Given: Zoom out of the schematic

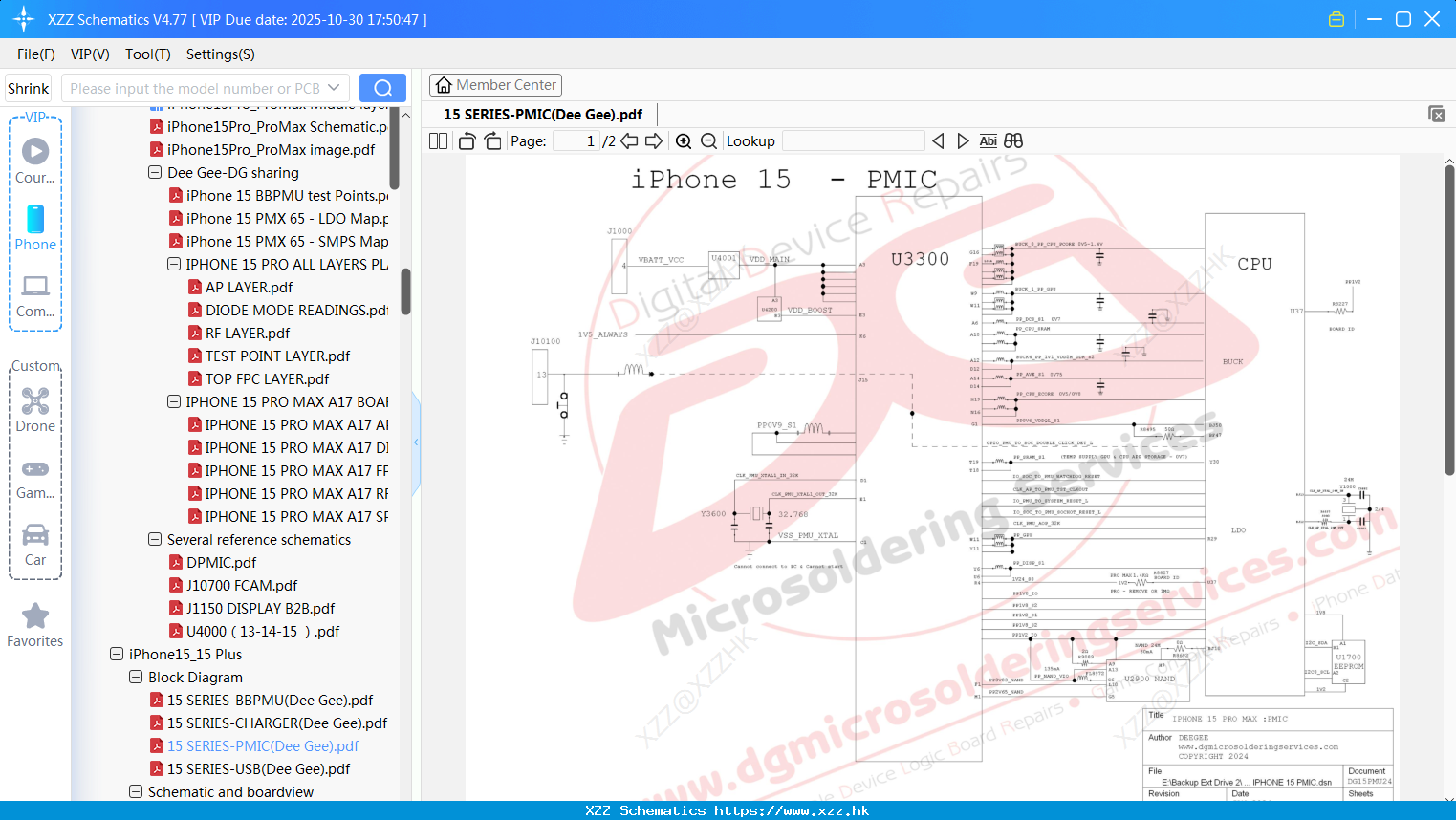Looking at the screenshot, I should point(708,140).
